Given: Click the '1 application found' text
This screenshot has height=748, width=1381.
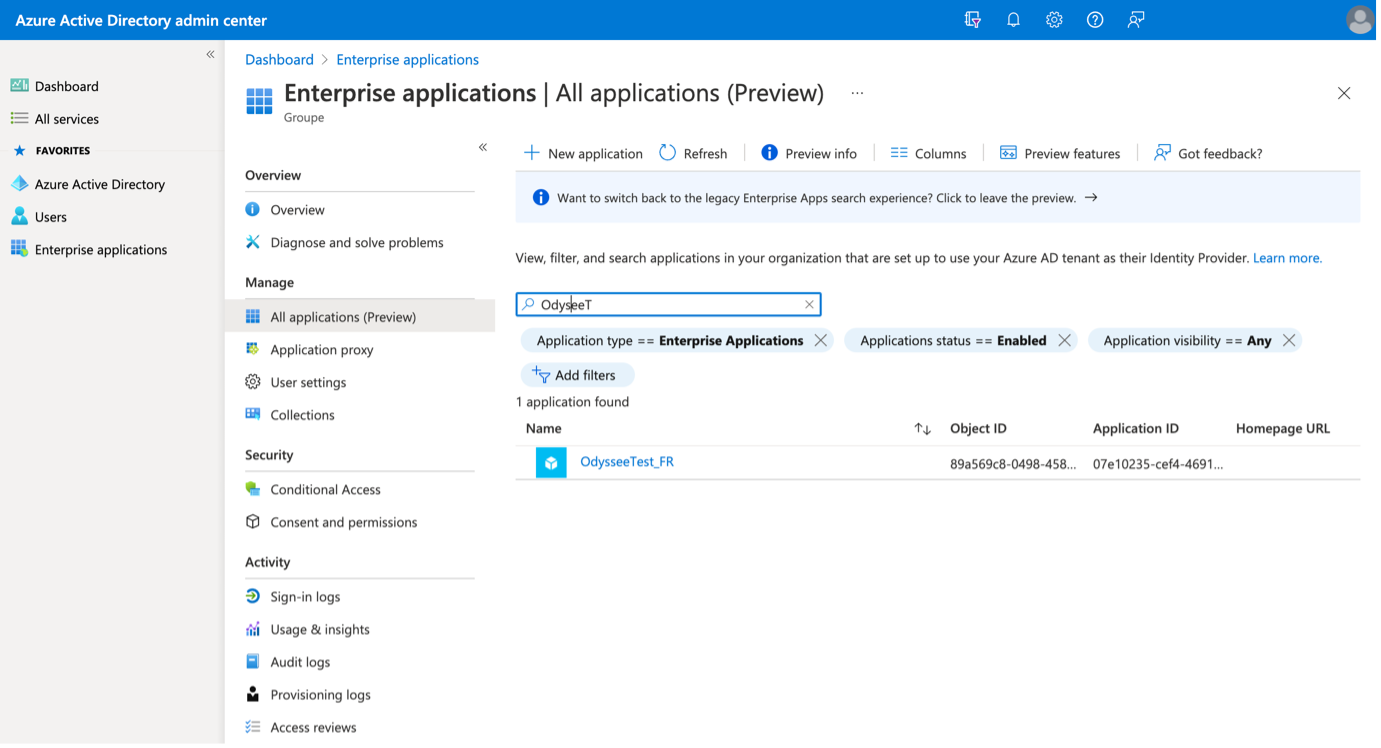Looking at the screenshot, I should 572,402.
